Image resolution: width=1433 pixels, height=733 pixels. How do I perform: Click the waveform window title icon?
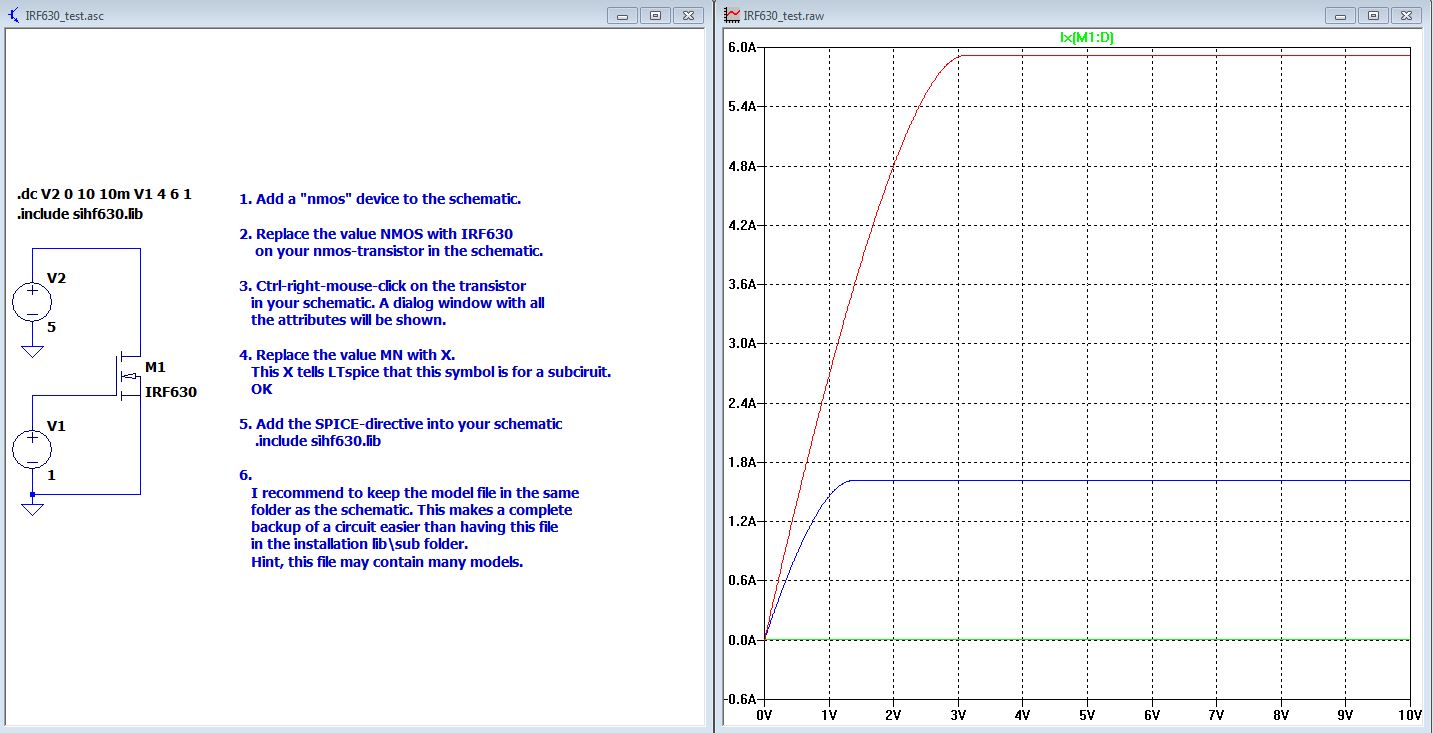733,15
